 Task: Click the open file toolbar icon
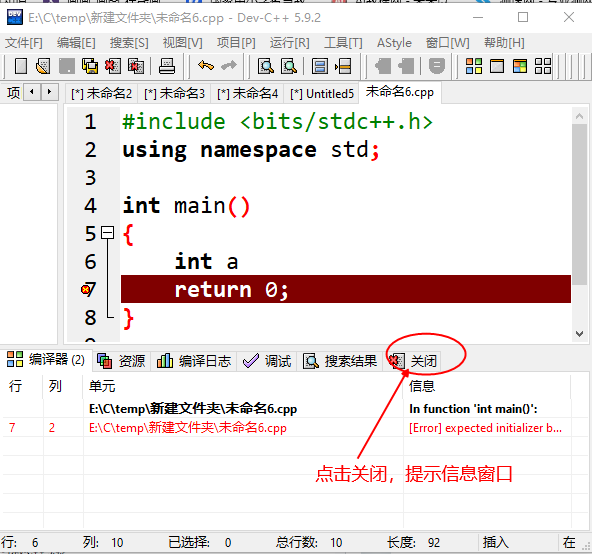coord(43,66)
